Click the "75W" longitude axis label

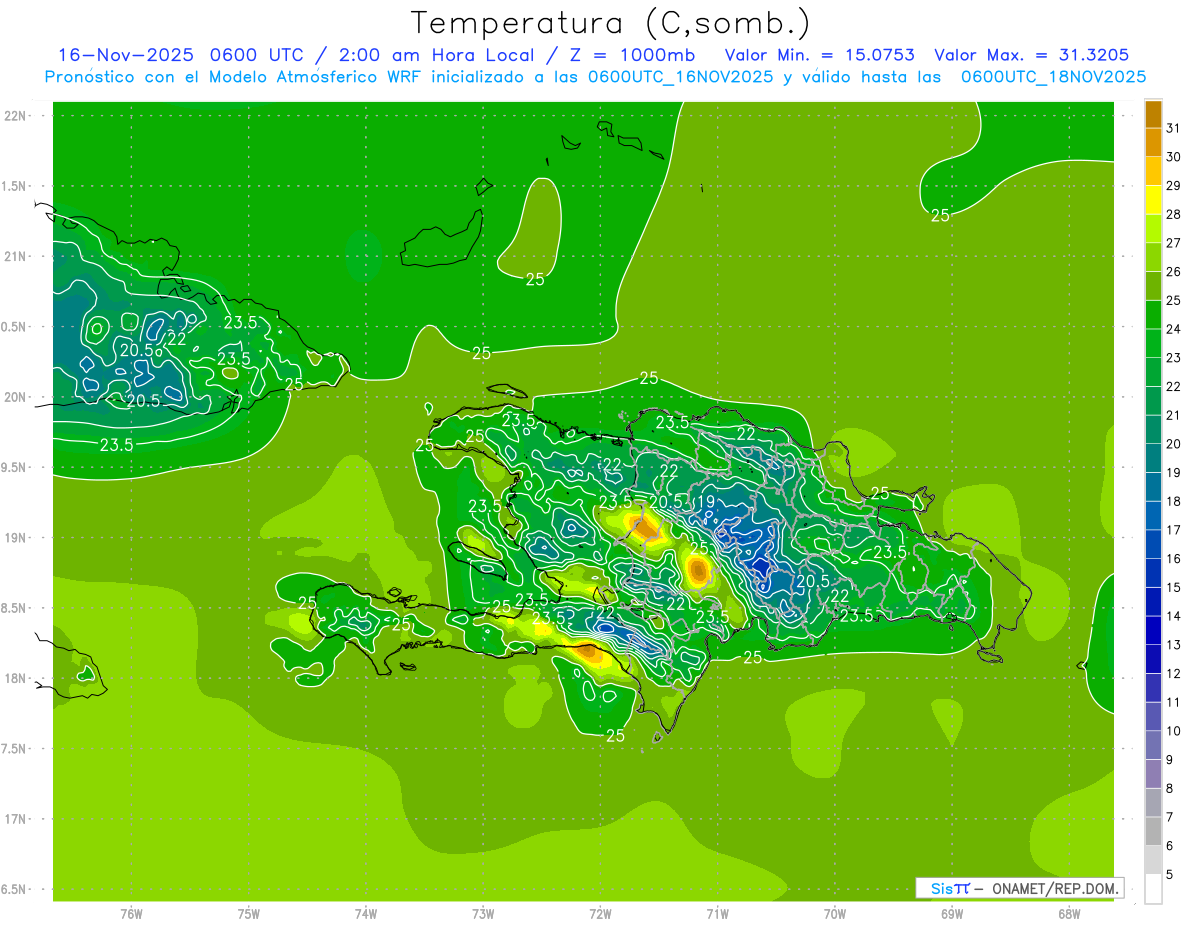pyautogui.click(x=248, y=914)
